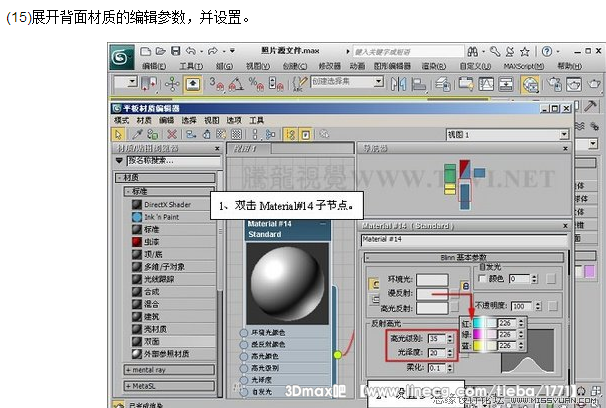Toggle the angle snap icon
The width and height of the screenshot is (606, 408).
pyautogui.click(x=236, y=84)
